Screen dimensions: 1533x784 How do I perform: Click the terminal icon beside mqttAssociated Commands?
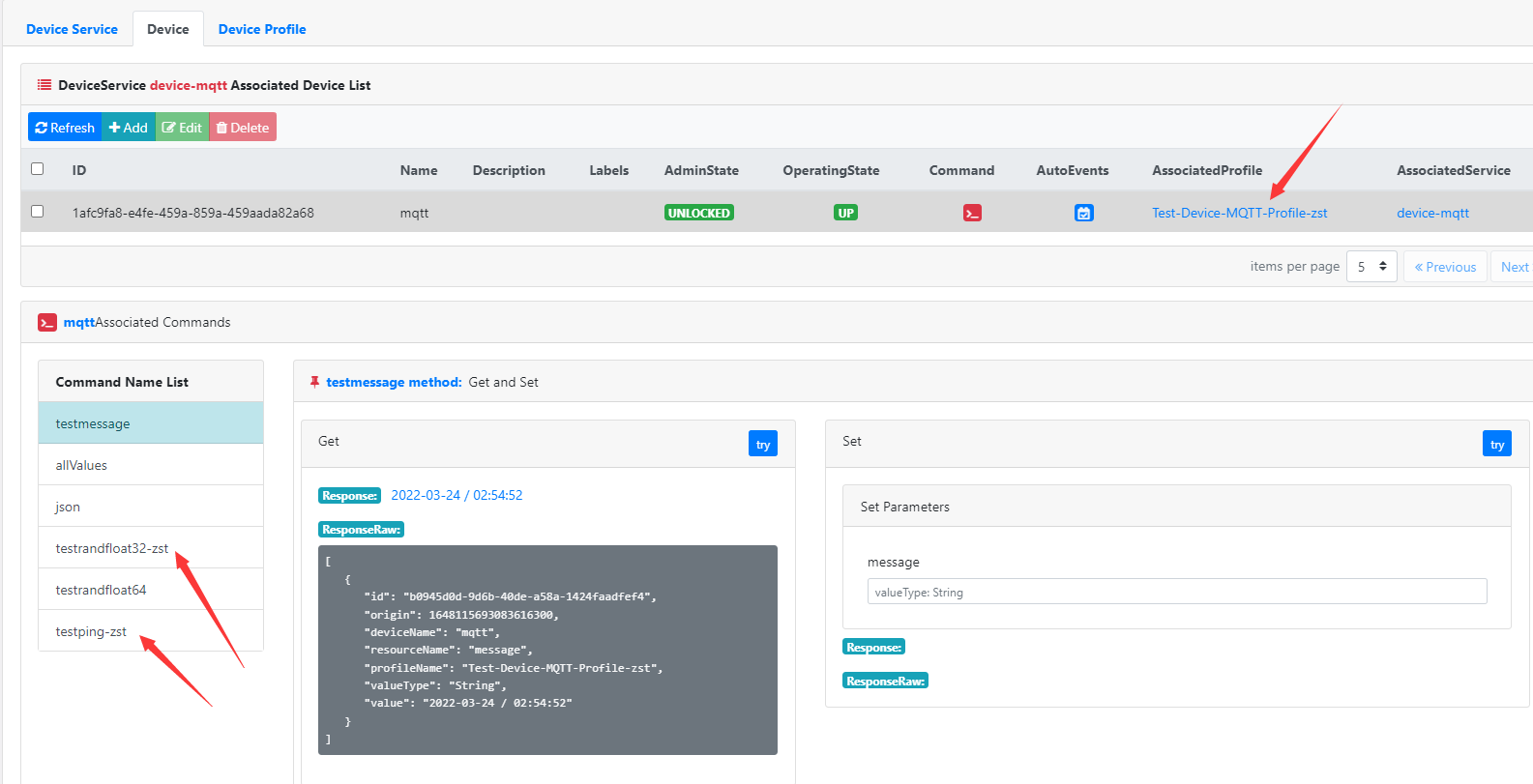coord(47,322)
